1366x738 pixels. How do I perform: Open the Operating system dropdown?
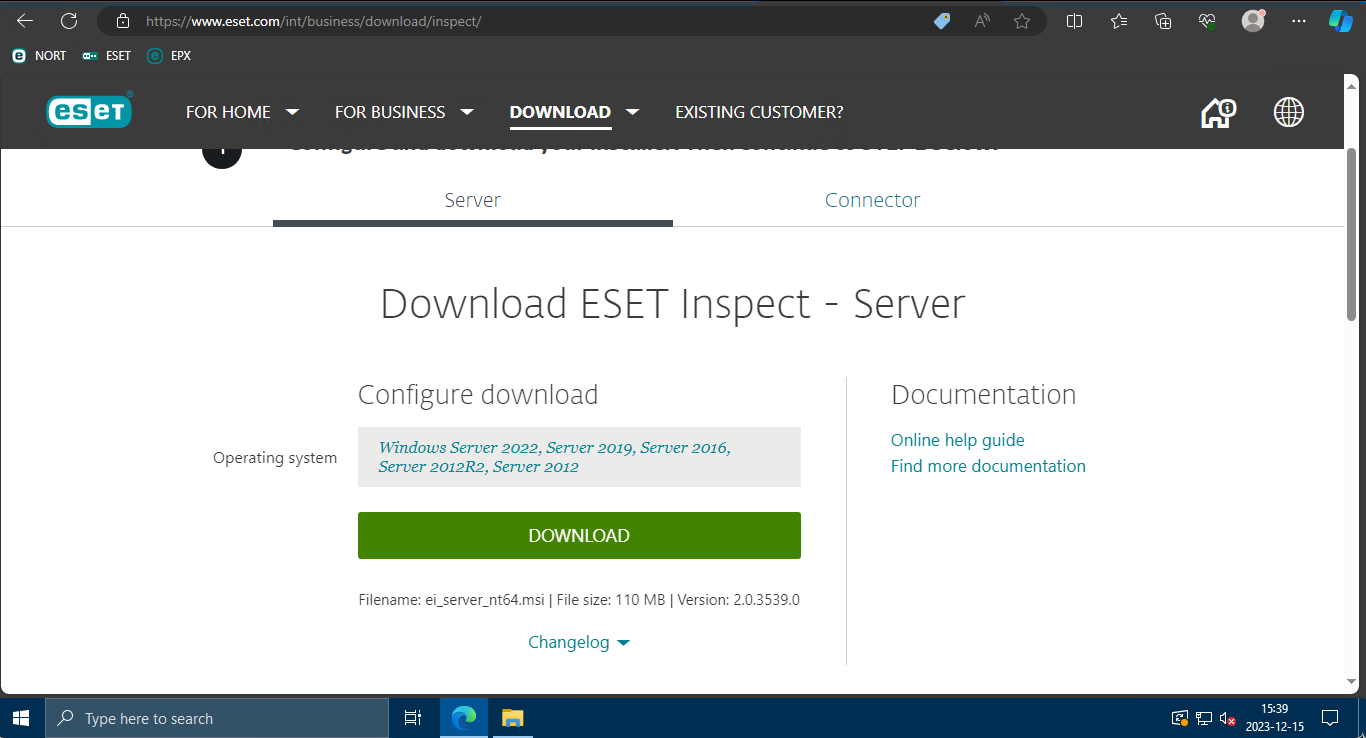tap(579, 457)
